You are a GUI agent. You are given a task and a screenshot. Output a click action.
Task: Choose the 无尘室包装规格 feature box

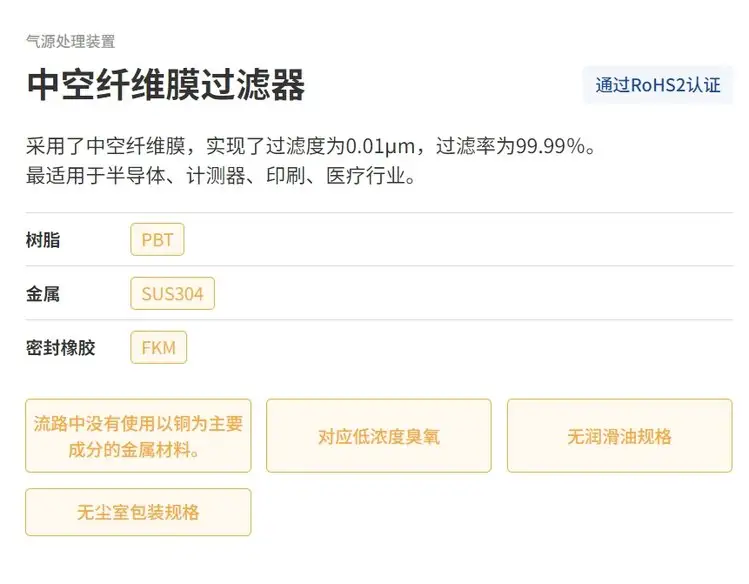coord(138,512)
